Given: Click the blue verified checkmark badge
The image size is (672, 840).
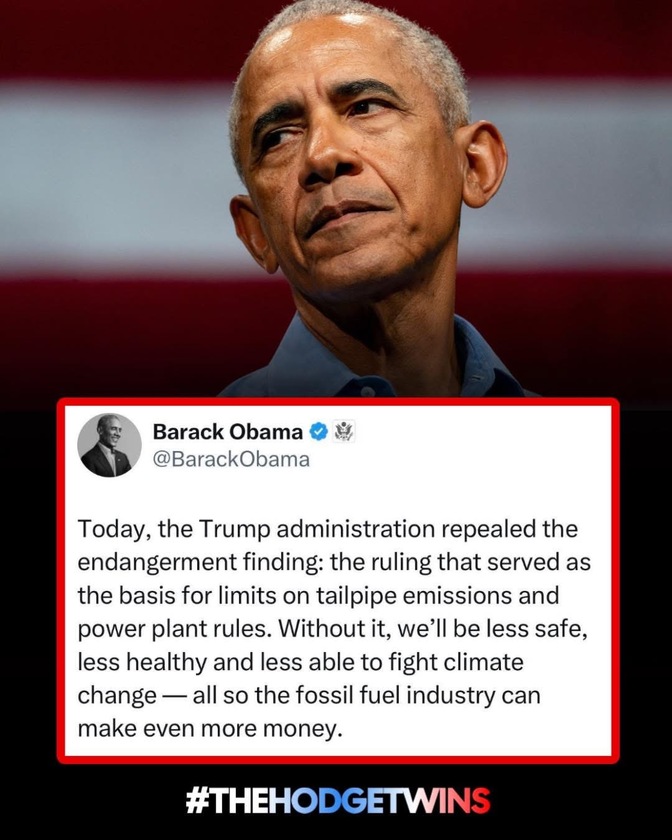Looking at the screenshot, I should click(x=319, y=431).
